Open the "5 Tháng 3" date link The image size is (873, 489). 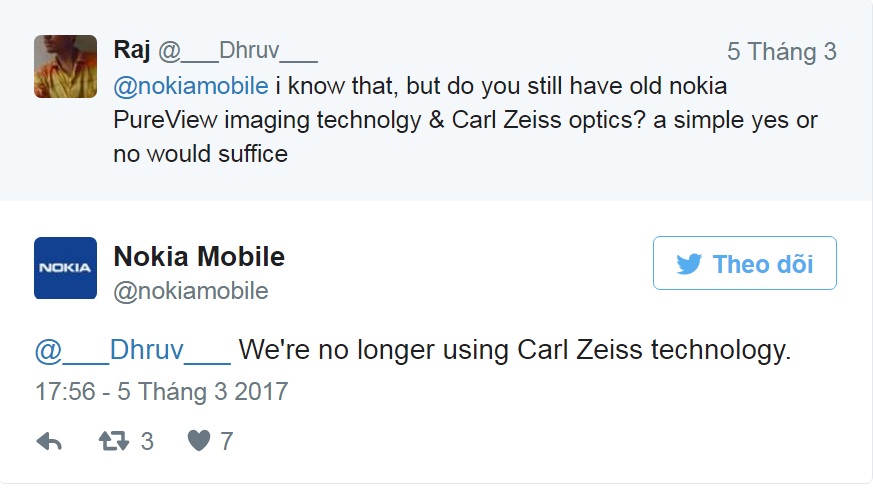click(x=781, y=52)
